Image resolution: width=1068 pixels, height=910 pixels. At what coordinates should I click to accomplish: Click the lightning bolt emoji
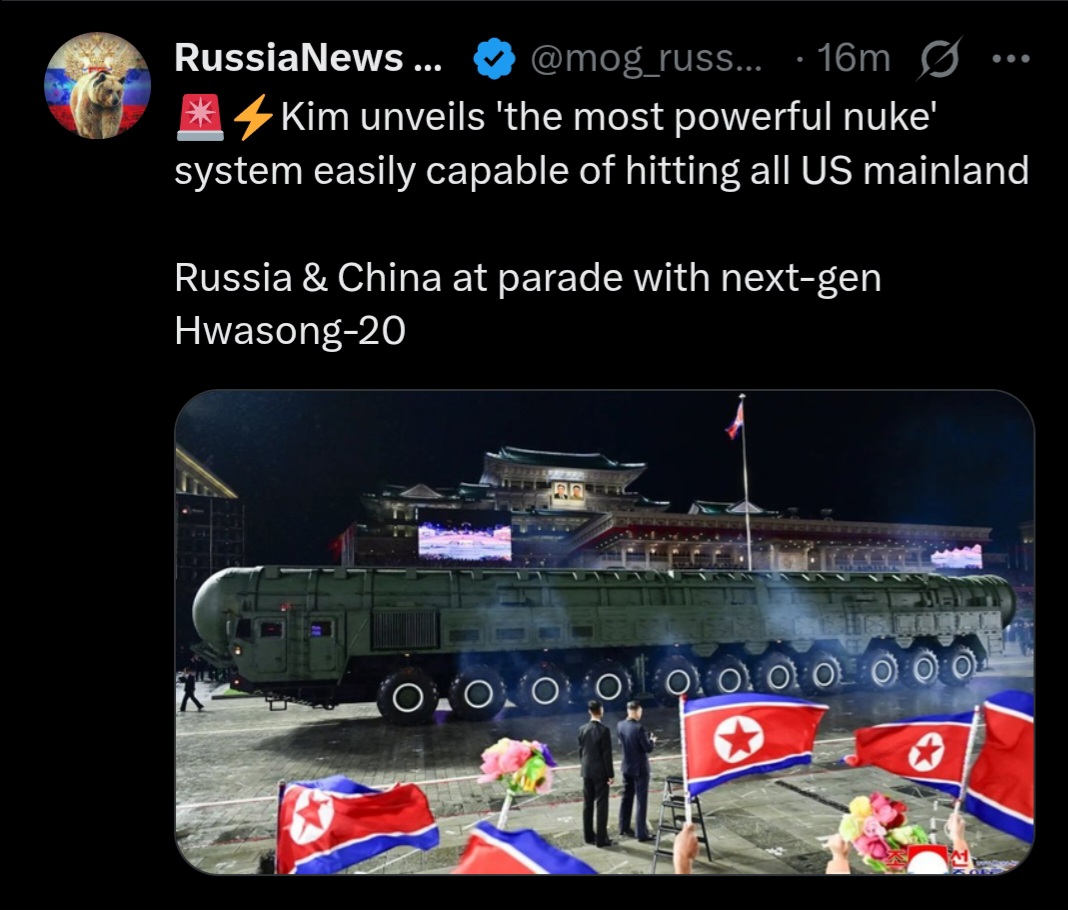point(253,117)
